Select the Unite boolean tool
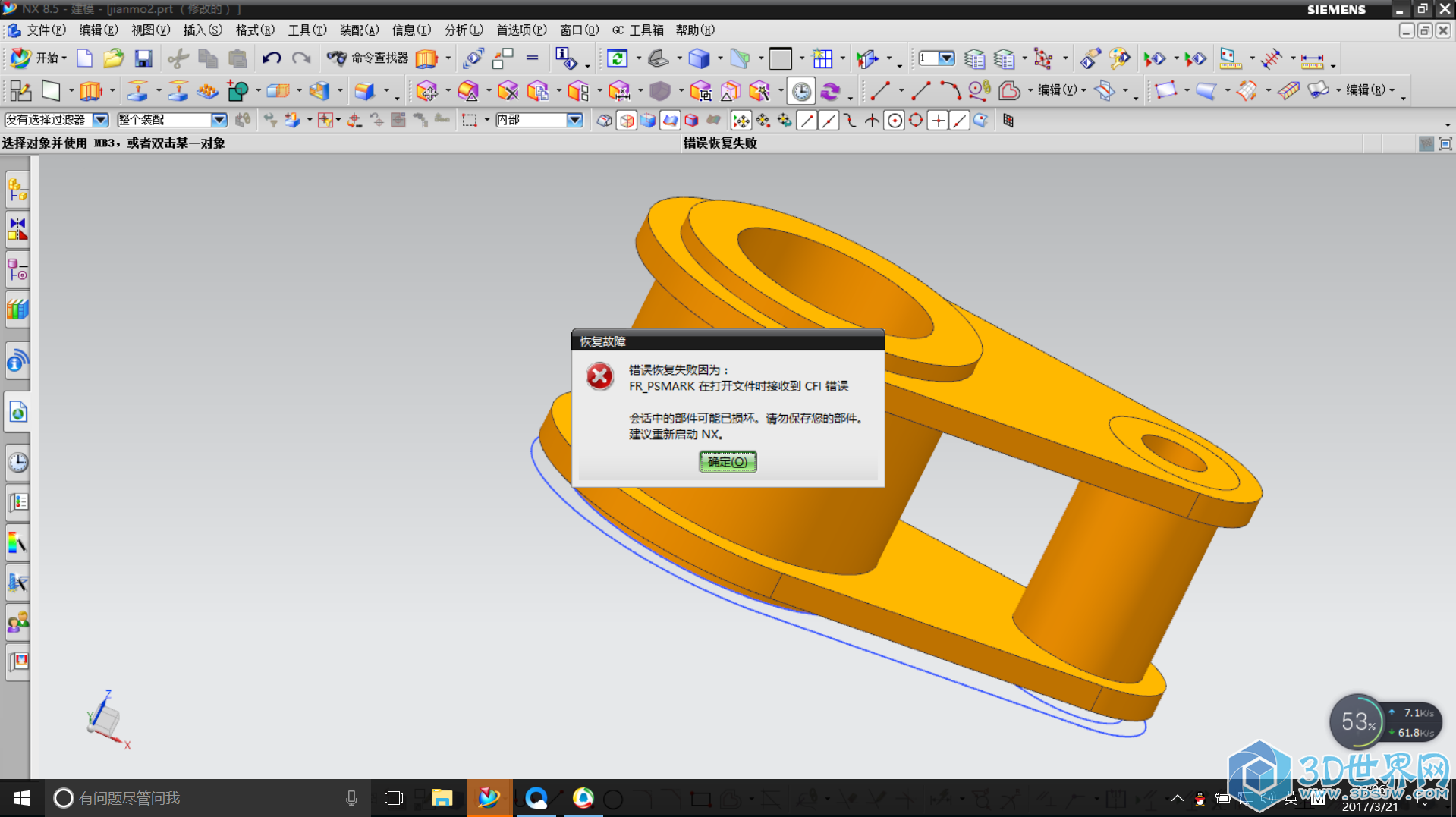 [238, 91]
